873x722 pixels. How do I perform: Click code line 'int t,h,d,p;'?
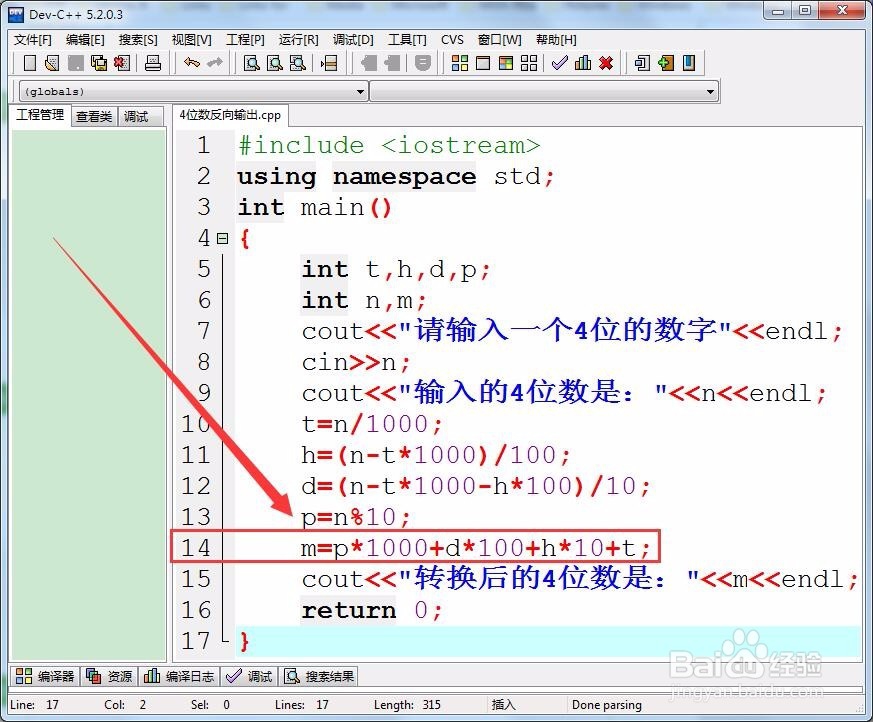click(395, 269)
